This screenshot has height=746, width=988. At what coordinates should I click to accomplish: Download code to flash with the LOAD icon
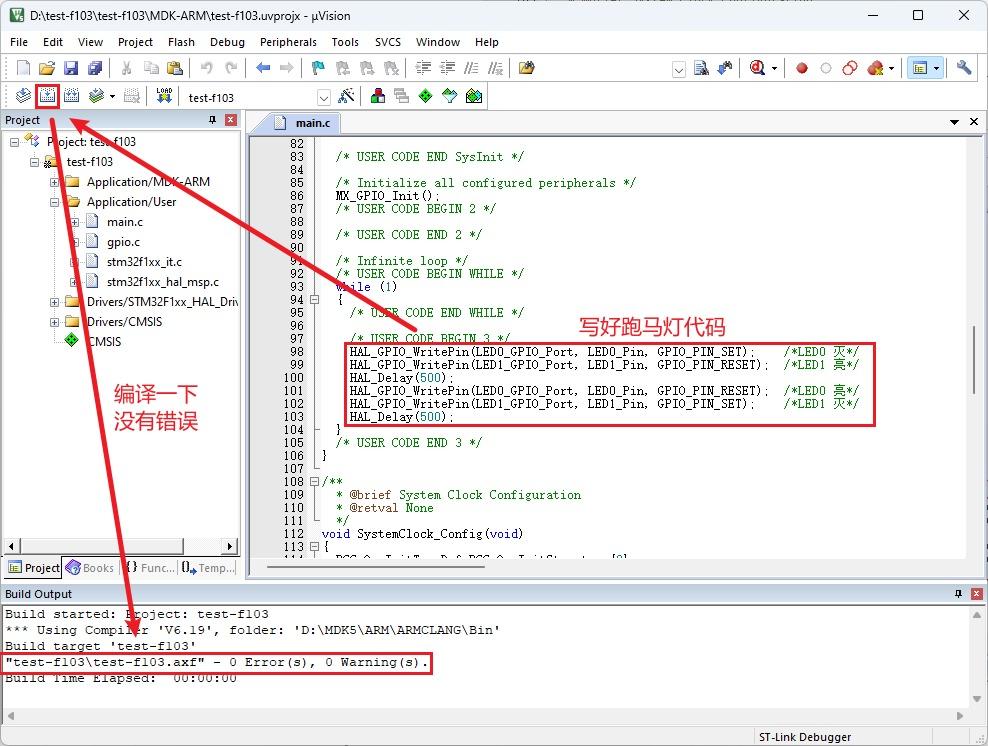(x=164, y=96)
